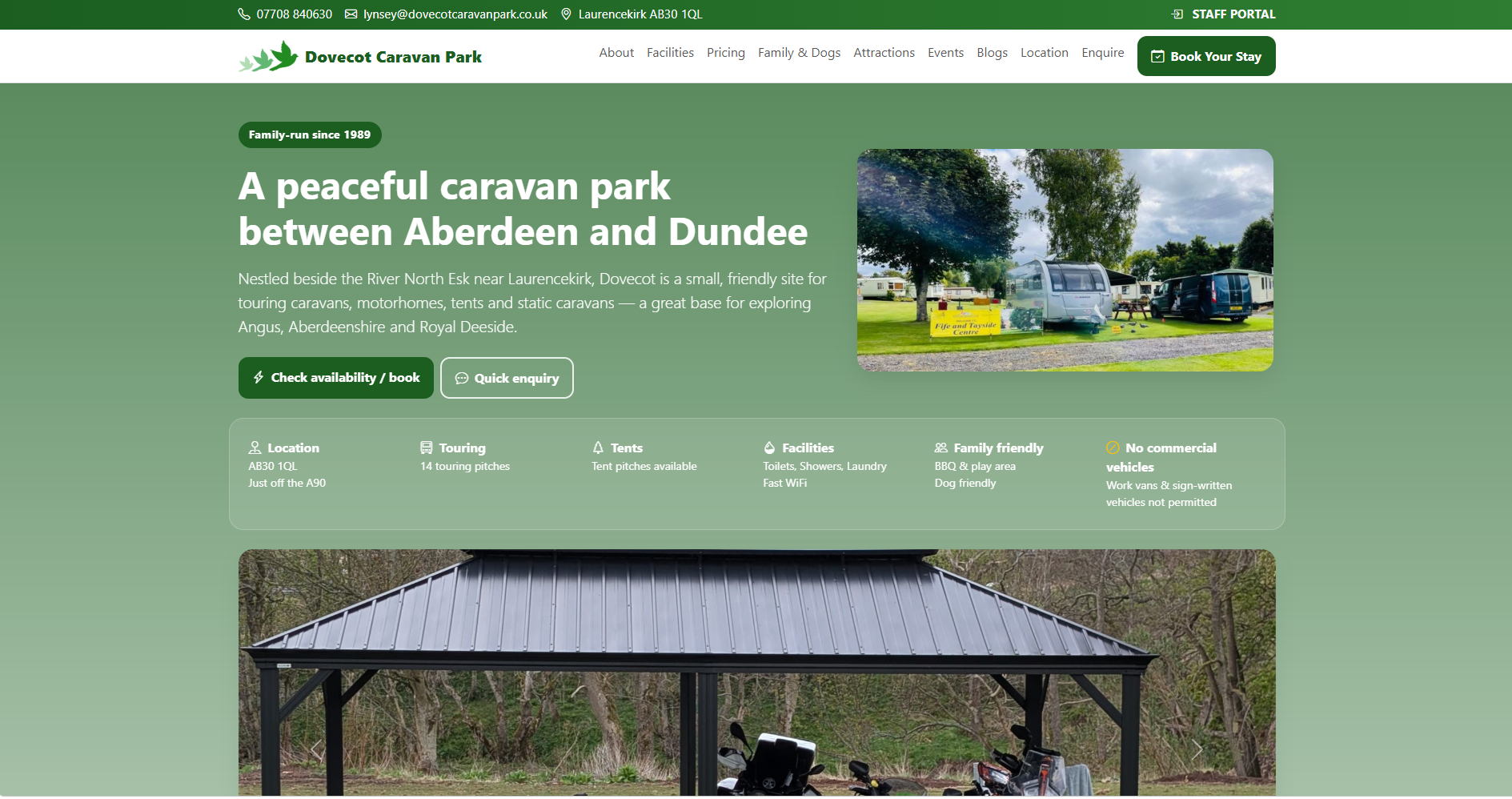Open the Attractions nav item

(884, 53)
